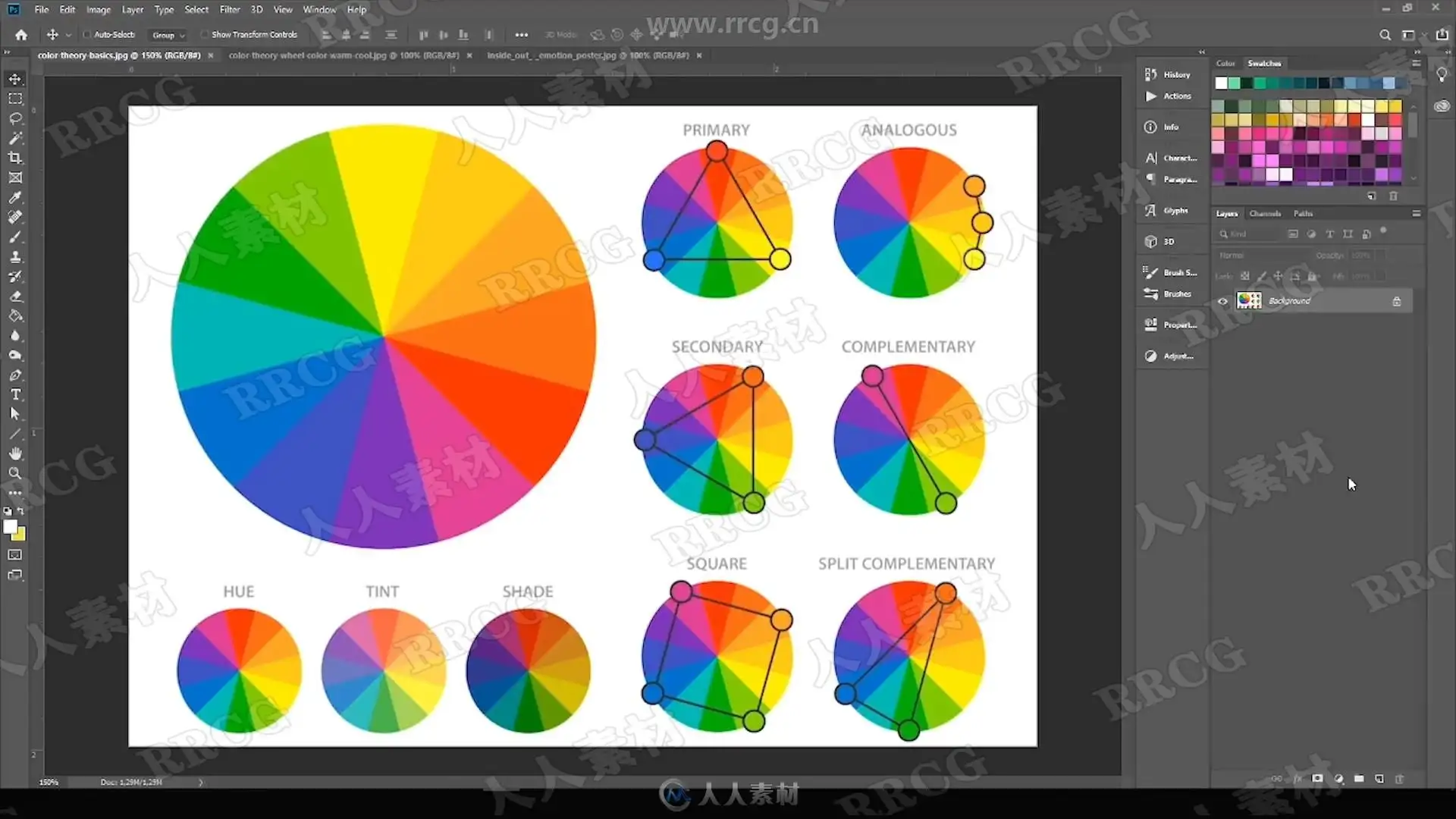Open the Filter menu

coord(229,10)
